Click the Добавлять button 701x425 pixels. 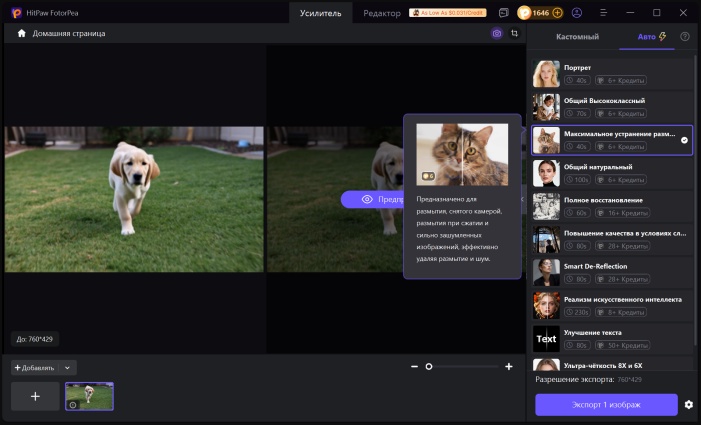coord(34,368)
